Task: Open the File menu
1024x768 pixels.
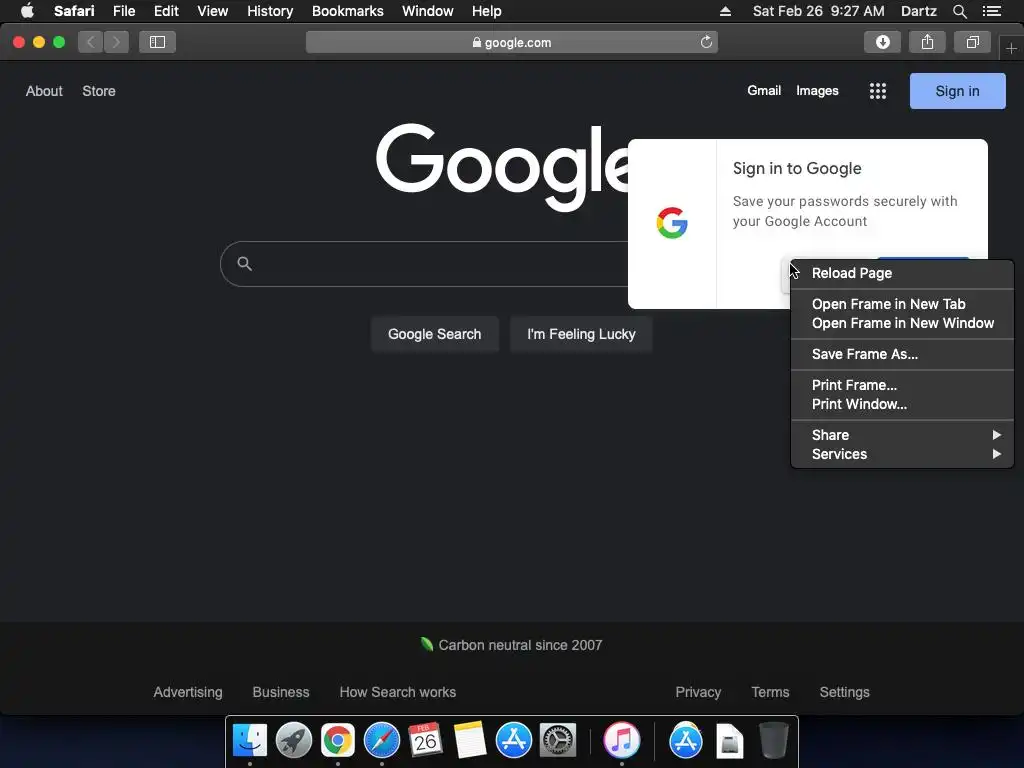Action: (x=123, y=11)
